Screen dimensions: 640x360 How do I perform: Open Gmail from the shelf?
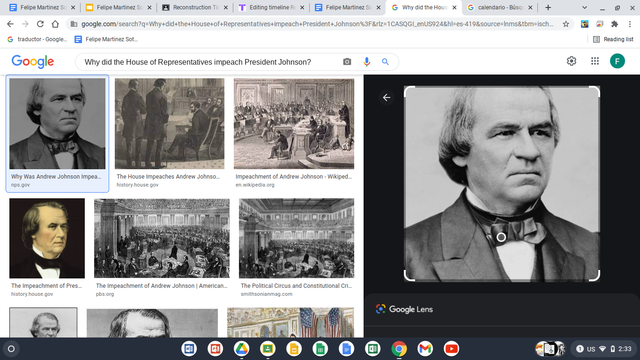[425, 349]
